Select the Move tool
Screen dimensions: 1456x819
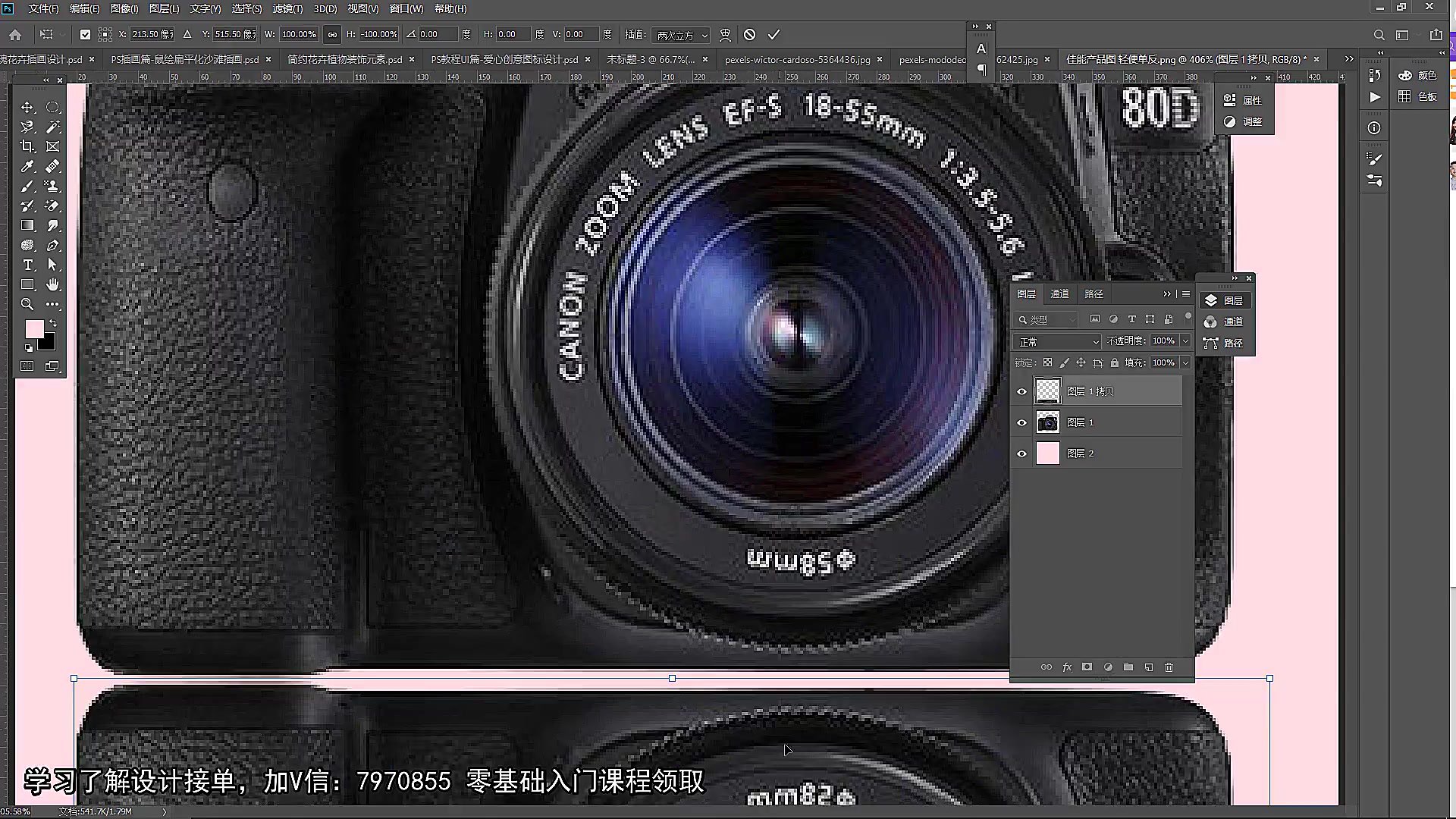pos(27,107)
